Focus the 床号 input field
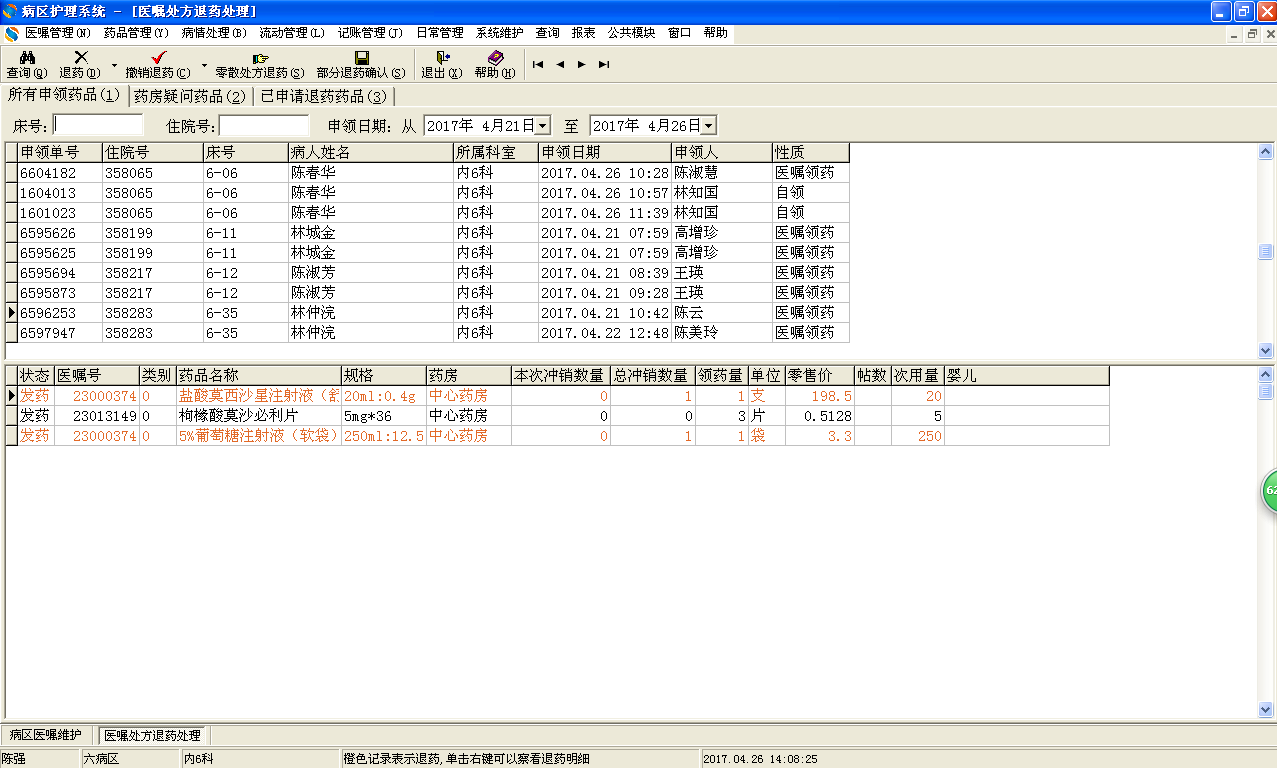This screenshot has width=1277, height=768. click(x=98, y=126)
